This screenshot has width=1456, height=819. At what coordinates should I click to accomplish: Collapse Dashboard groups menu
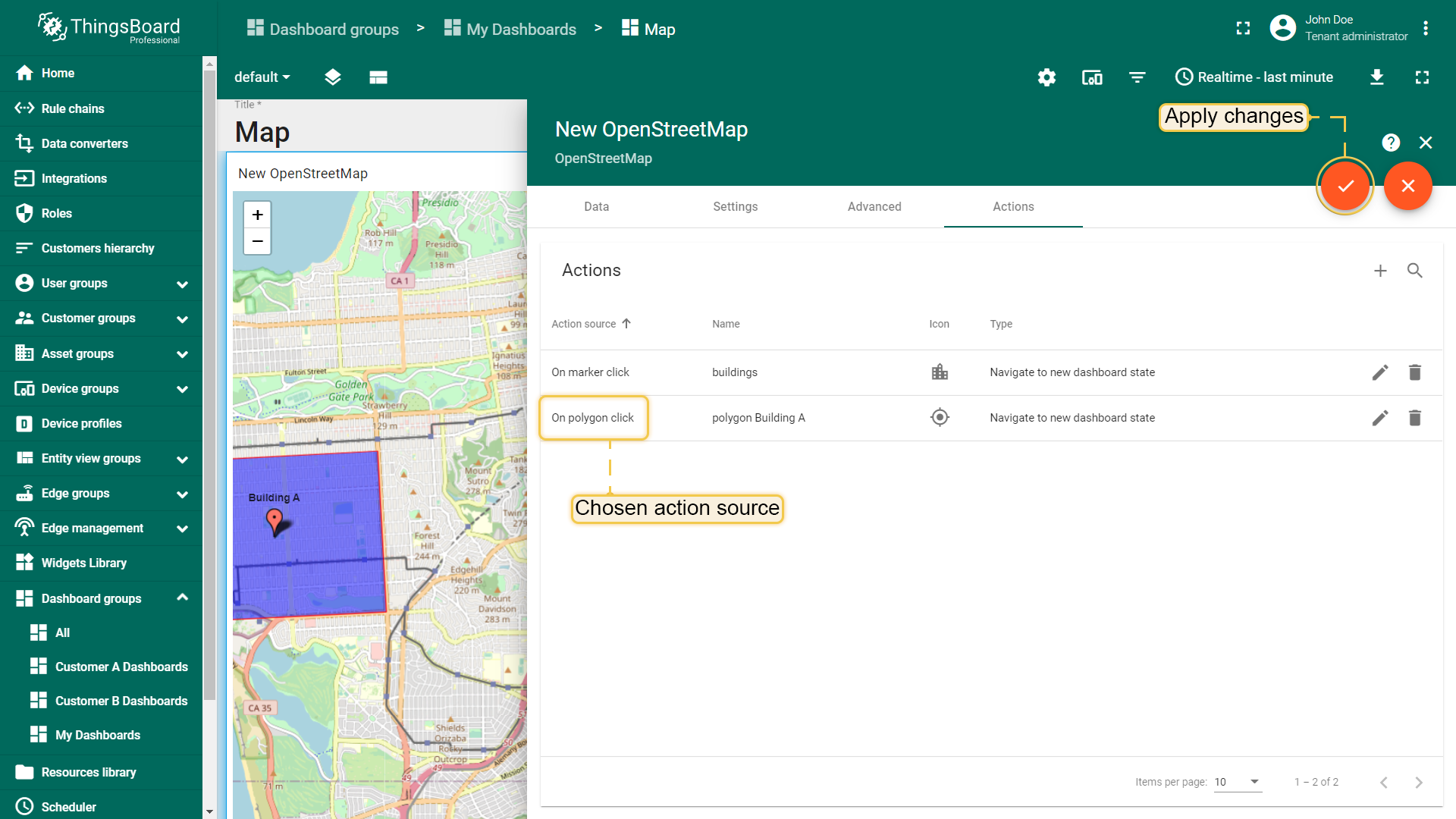(182, 598)
